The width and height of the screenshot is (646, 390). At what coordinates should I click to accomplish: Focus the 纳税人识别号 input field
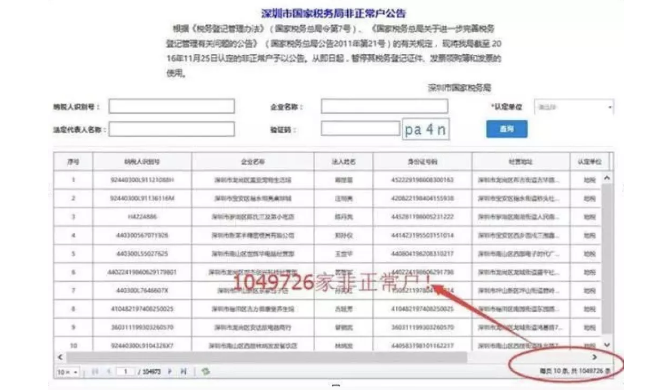172,106
